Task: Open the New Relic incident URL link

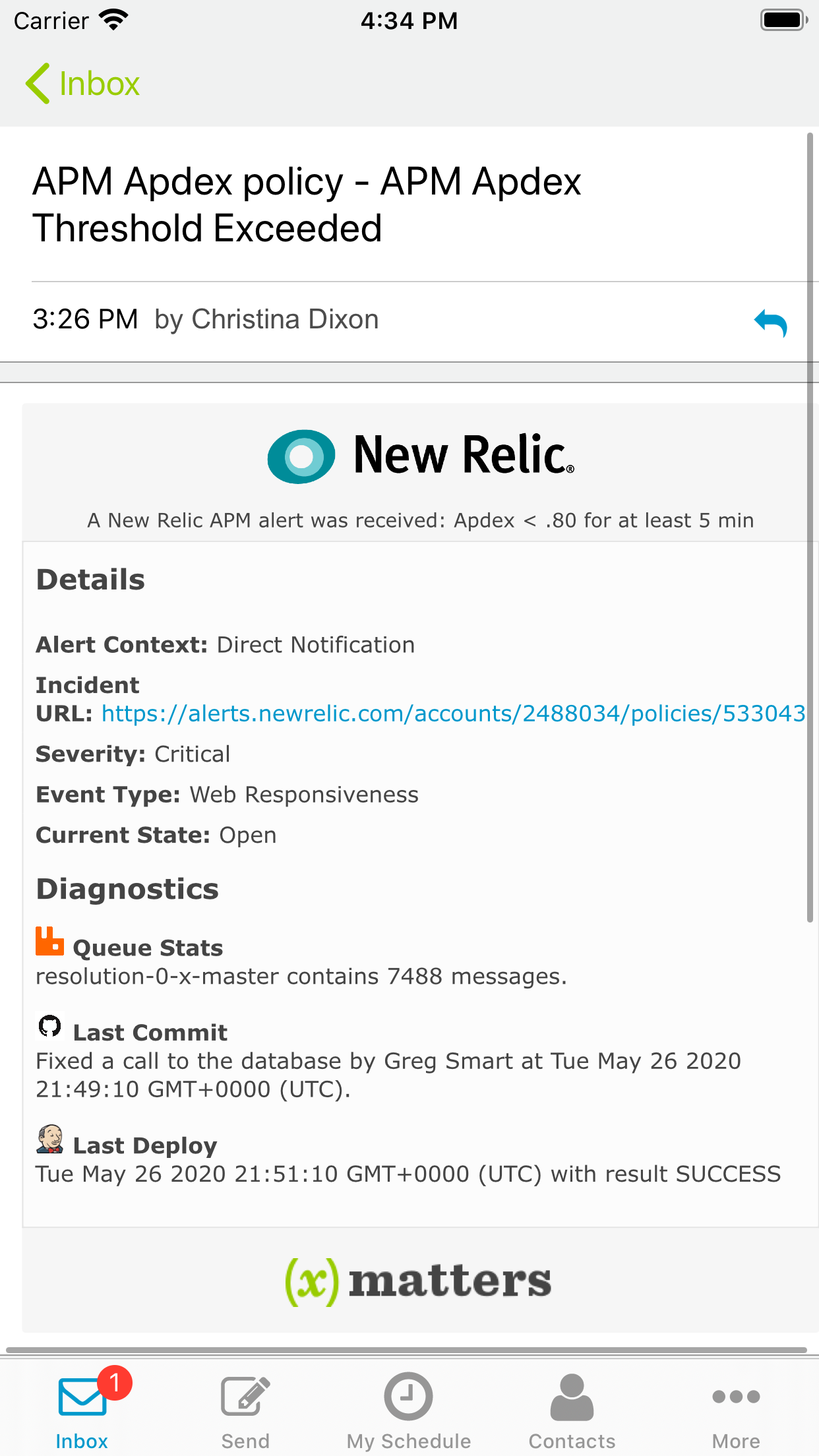Action: [x=453, y=713]
